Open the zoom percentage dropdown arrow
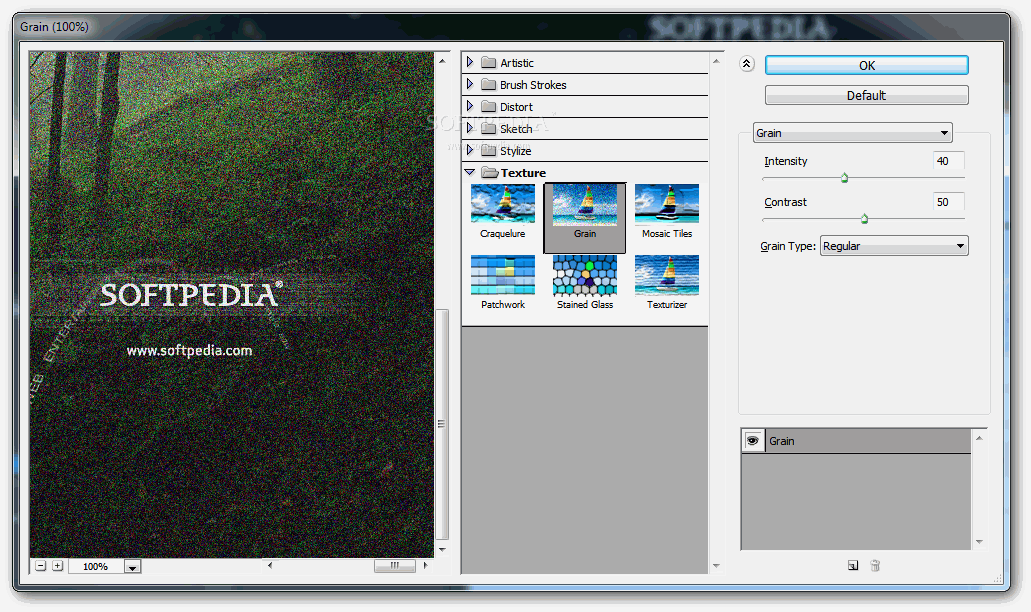 [132, 567]
